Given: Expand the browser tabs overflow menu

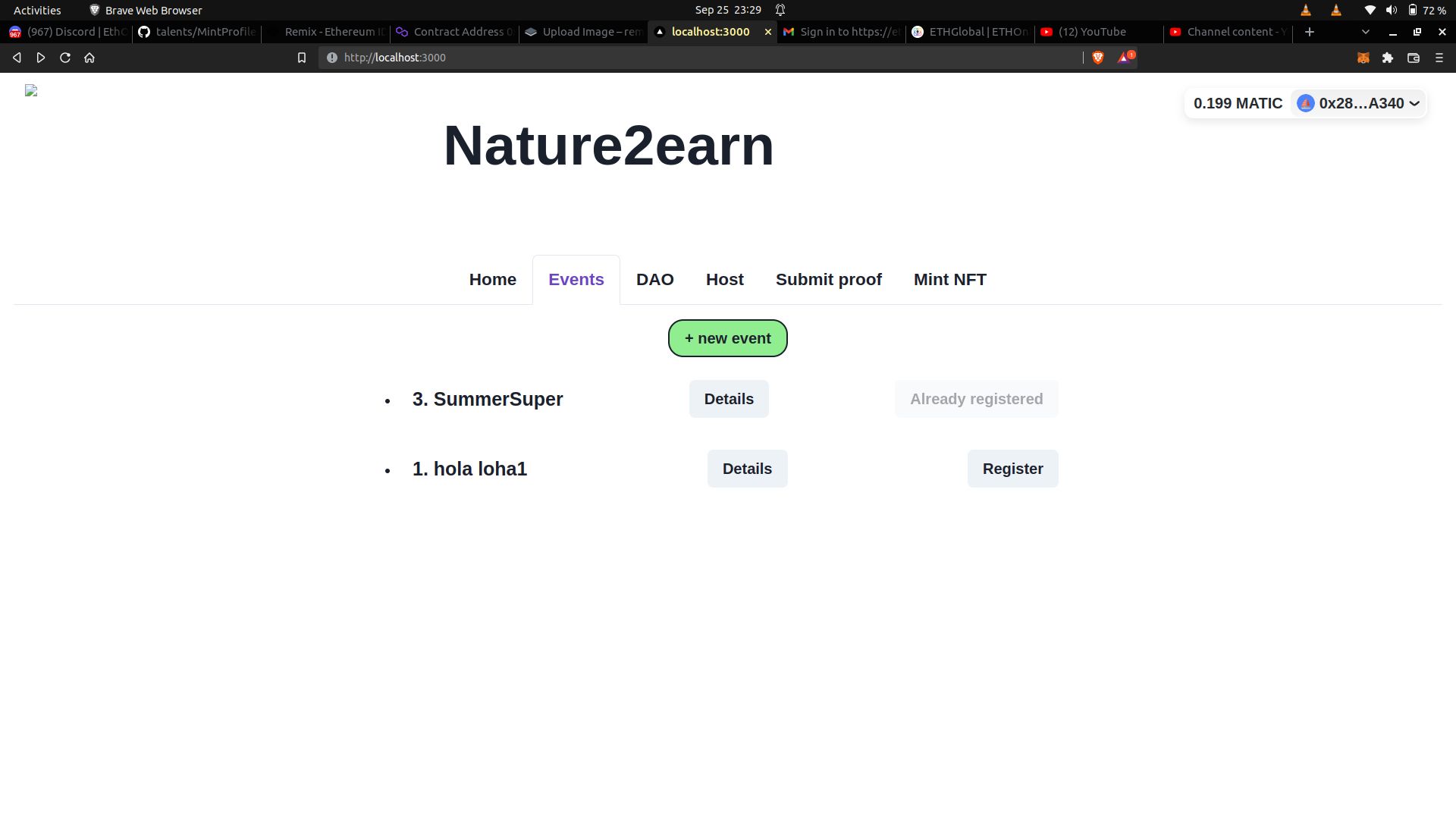Looking at the screenshot, I should [x=1364, y=31].
